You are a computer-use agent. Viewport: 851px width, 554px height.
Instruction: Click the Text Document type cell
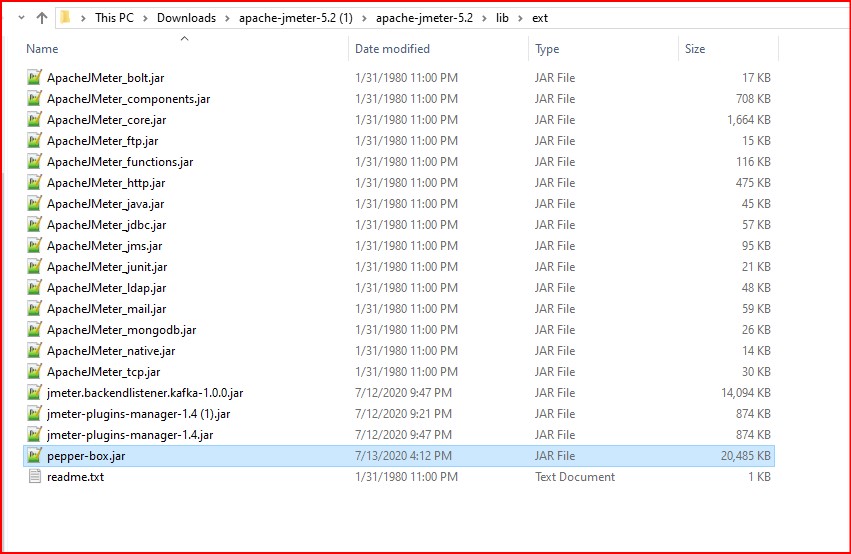pyautogui.click(x=575, y=477)
